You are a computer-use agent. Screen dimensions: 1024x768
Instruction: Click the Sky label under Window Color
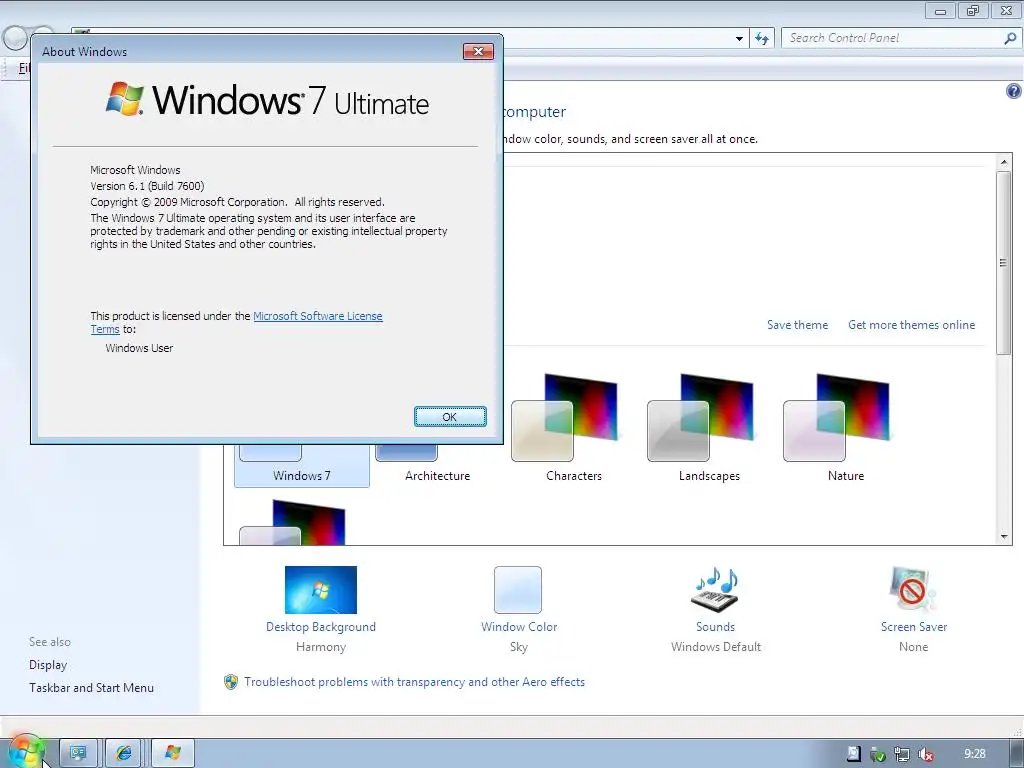(519, 647)
